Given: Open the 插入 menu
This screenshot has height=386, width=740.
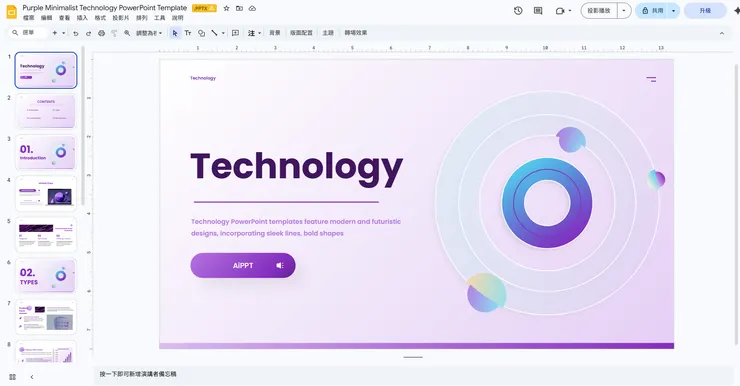Looking at the screenshot, I should [82, 18].
